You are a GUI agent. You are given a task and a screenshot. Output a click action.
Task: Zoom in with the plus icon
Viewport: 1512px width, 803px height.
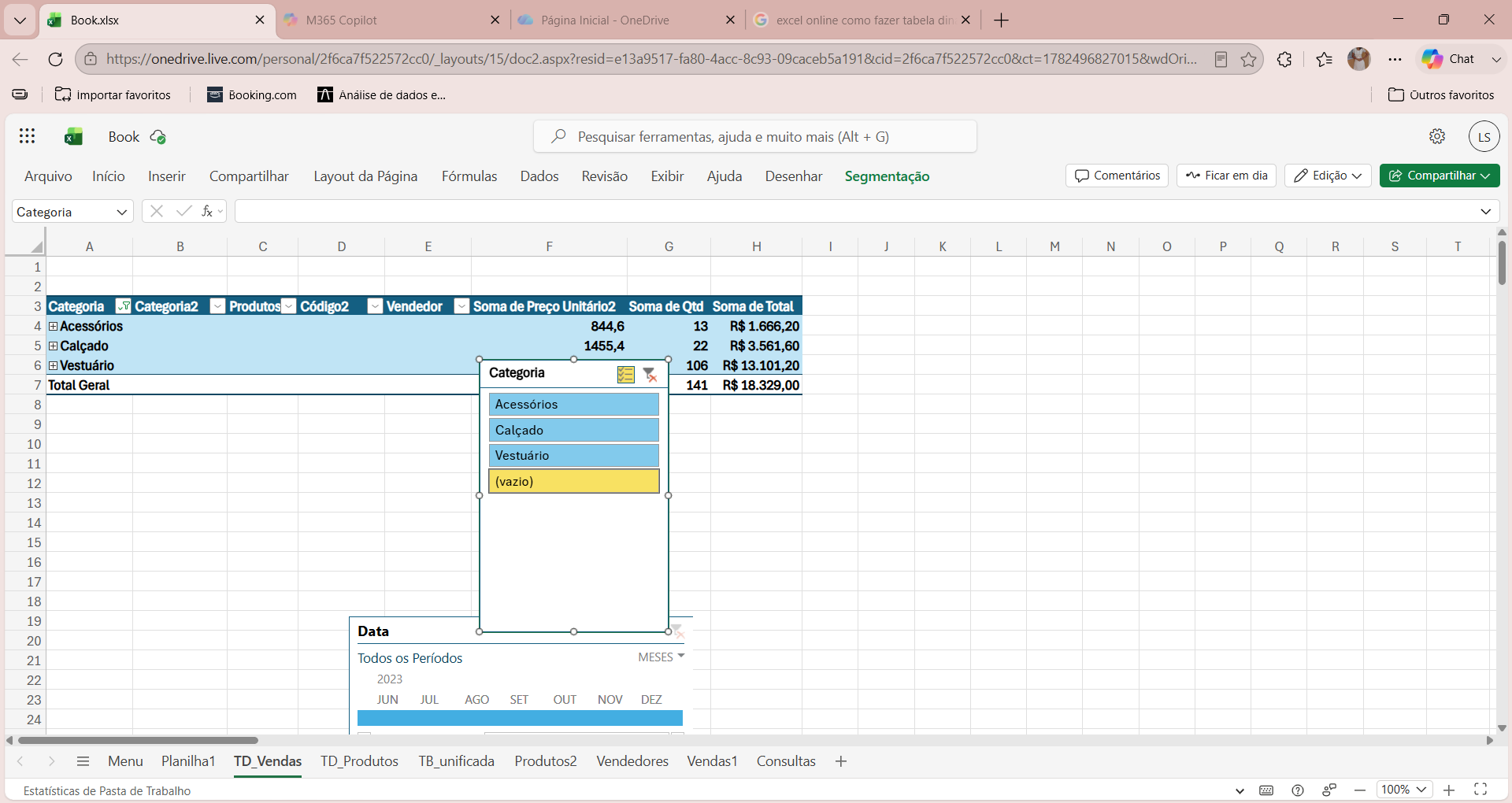pyautogui.click(x=1449, y=790)
